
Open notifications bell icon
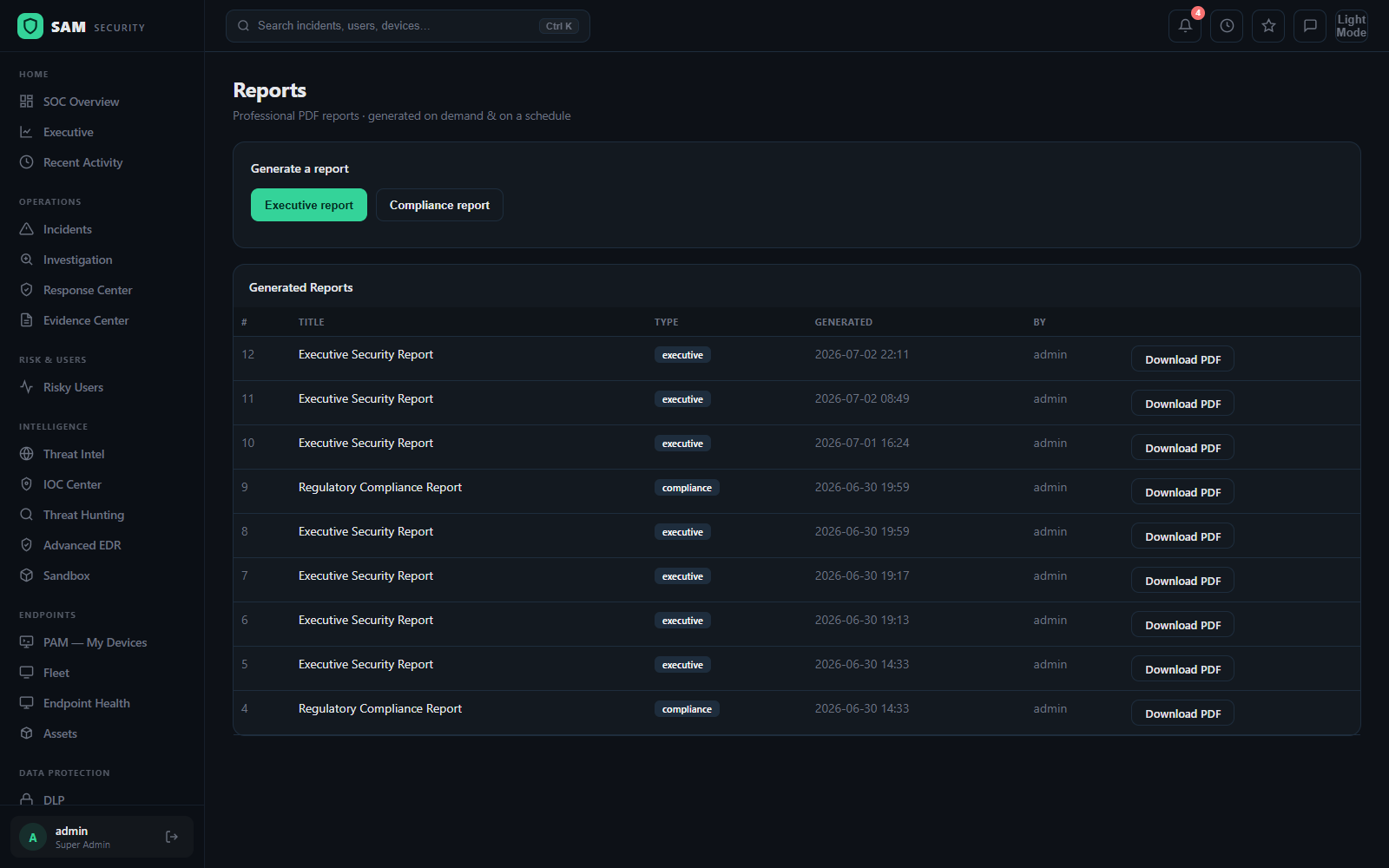point(1185,26)
